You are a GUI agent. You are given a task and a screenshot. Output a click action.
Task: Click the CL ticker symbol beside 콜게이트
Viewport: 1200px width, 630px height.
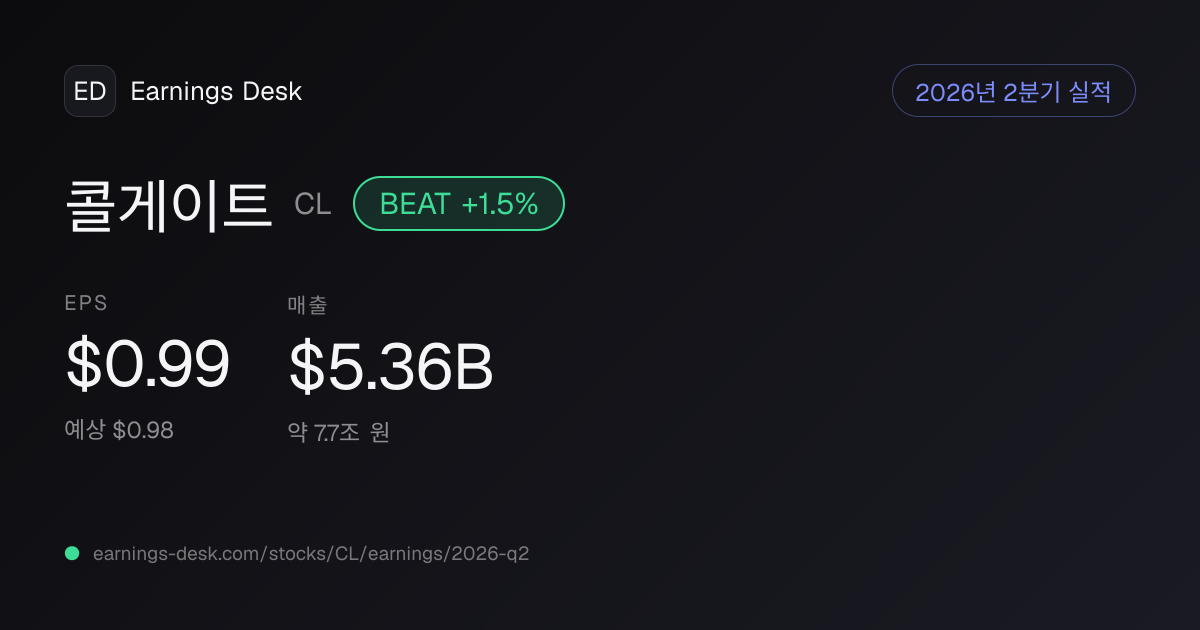(x=312, y=205)
